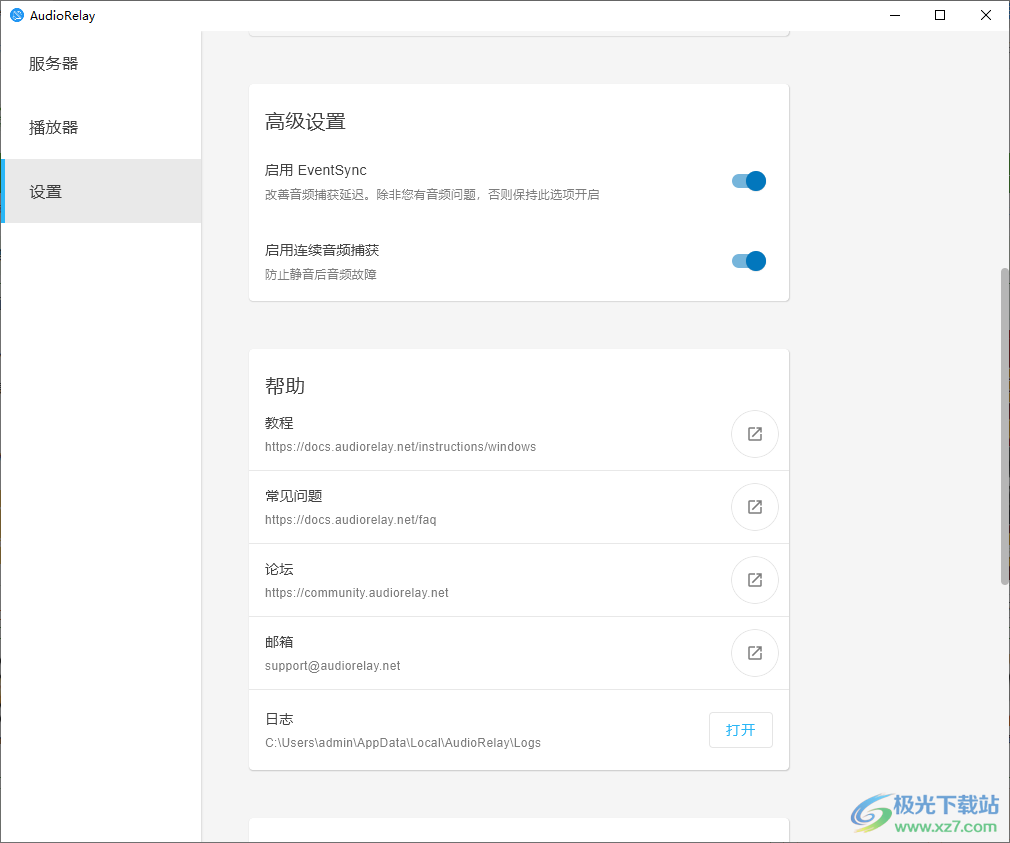Minimize the AudioRelay window
1010x843 pixels.
(894, 15)
